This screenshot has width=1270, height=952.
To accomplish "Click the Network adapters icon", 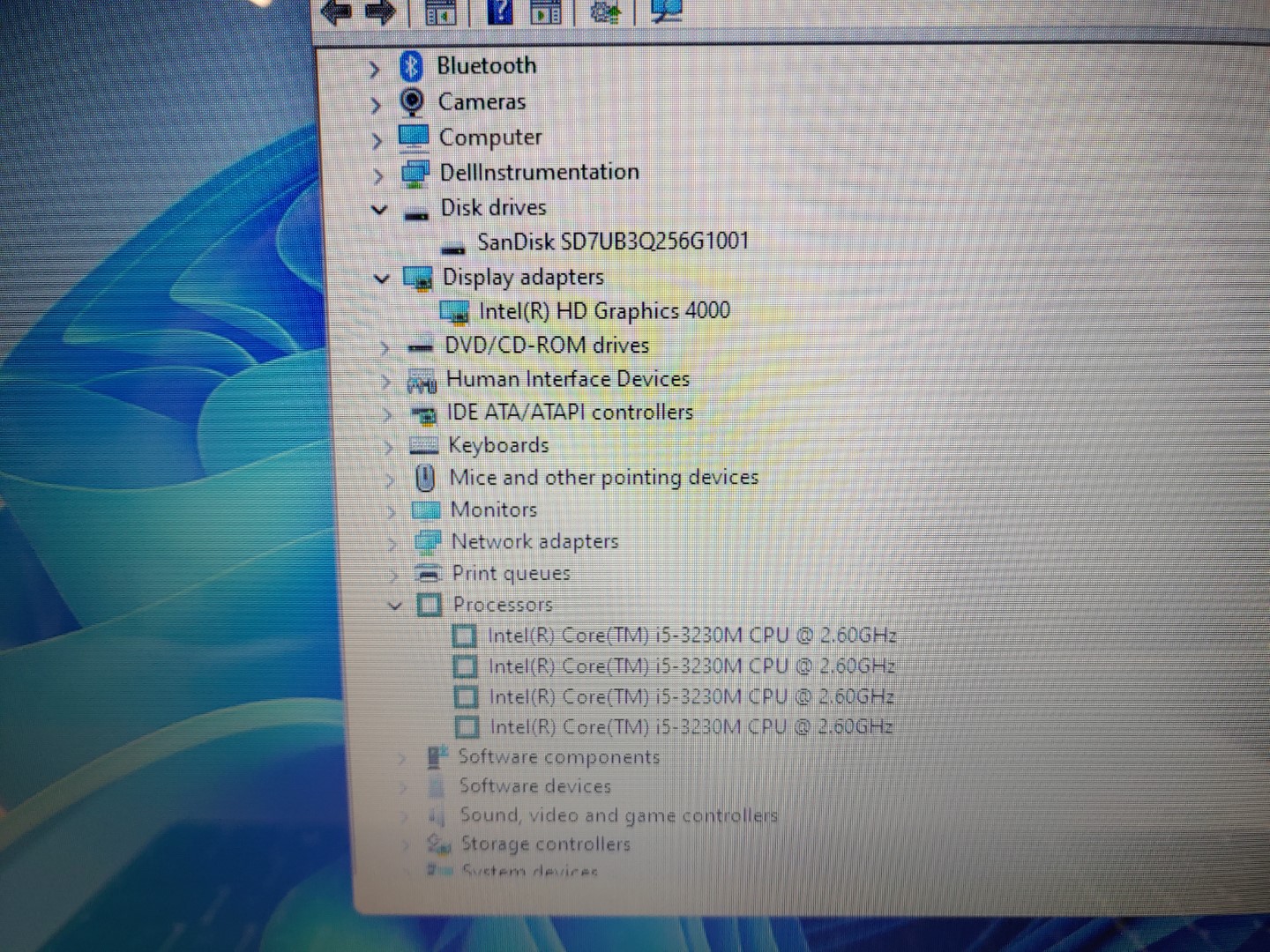I will point(428,541).
